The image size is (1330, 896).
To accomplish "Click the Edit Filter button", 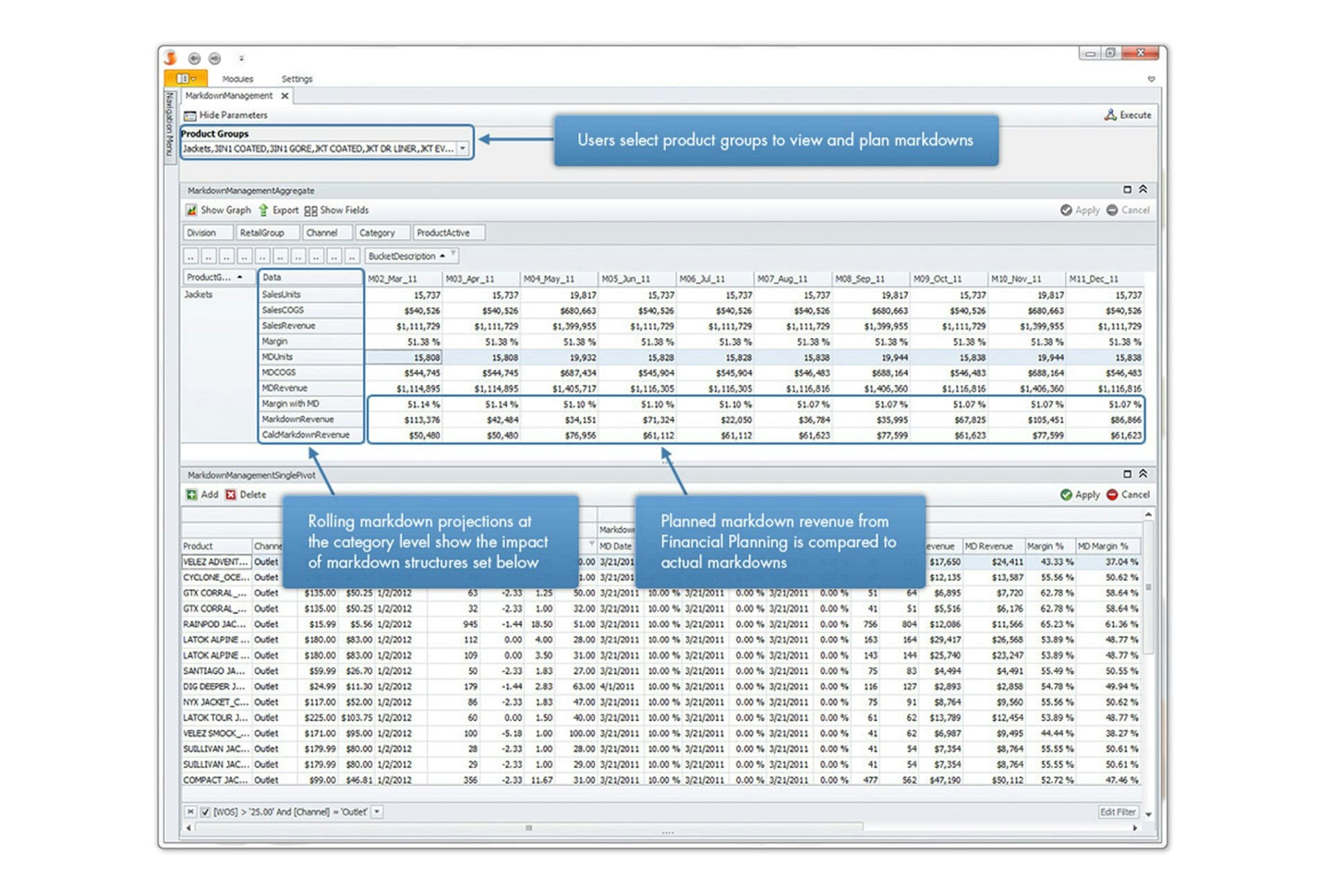I will (x=1117, y=812).
